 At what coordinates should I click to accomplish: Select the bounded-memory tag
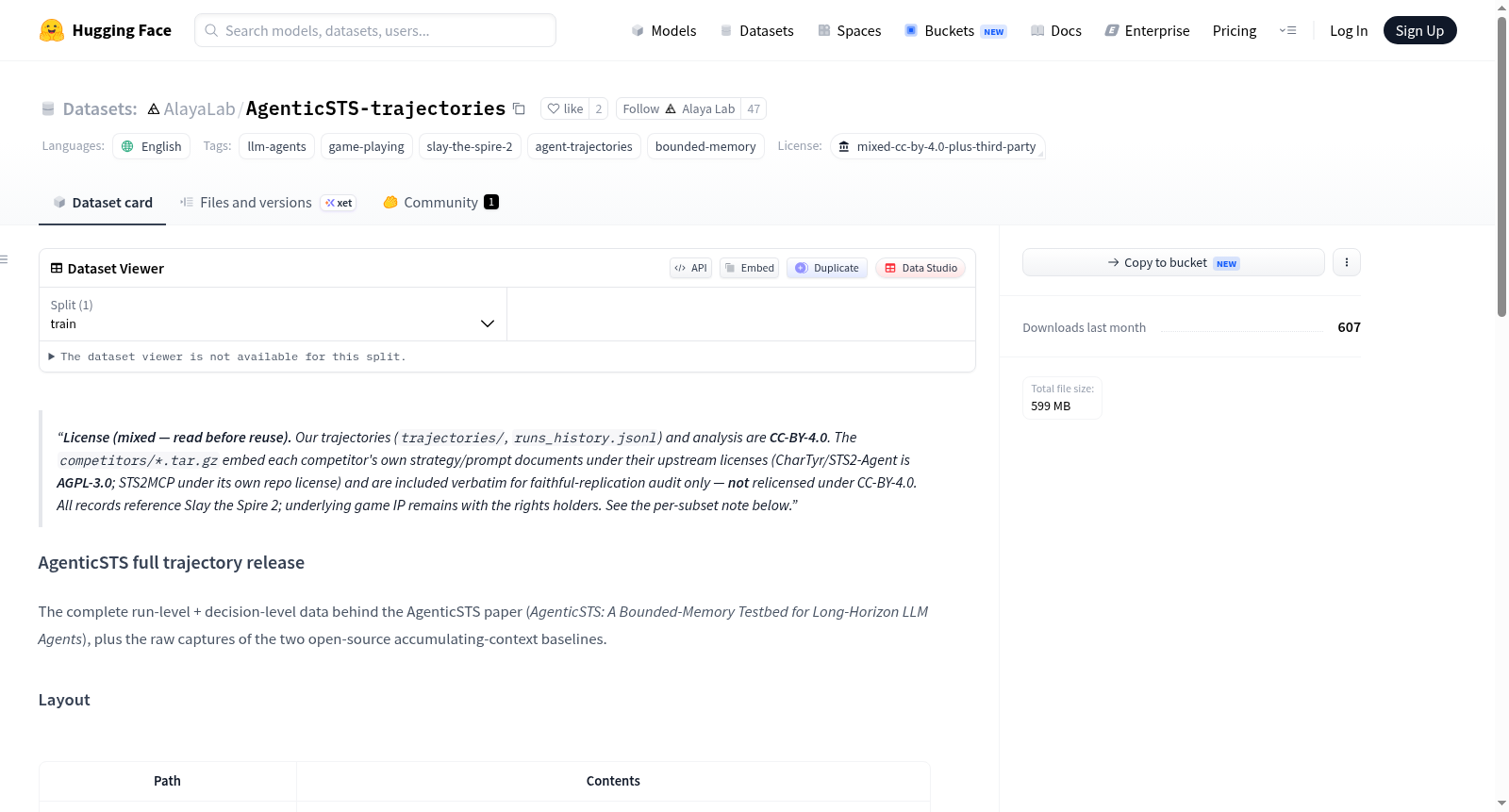(705, 146)
